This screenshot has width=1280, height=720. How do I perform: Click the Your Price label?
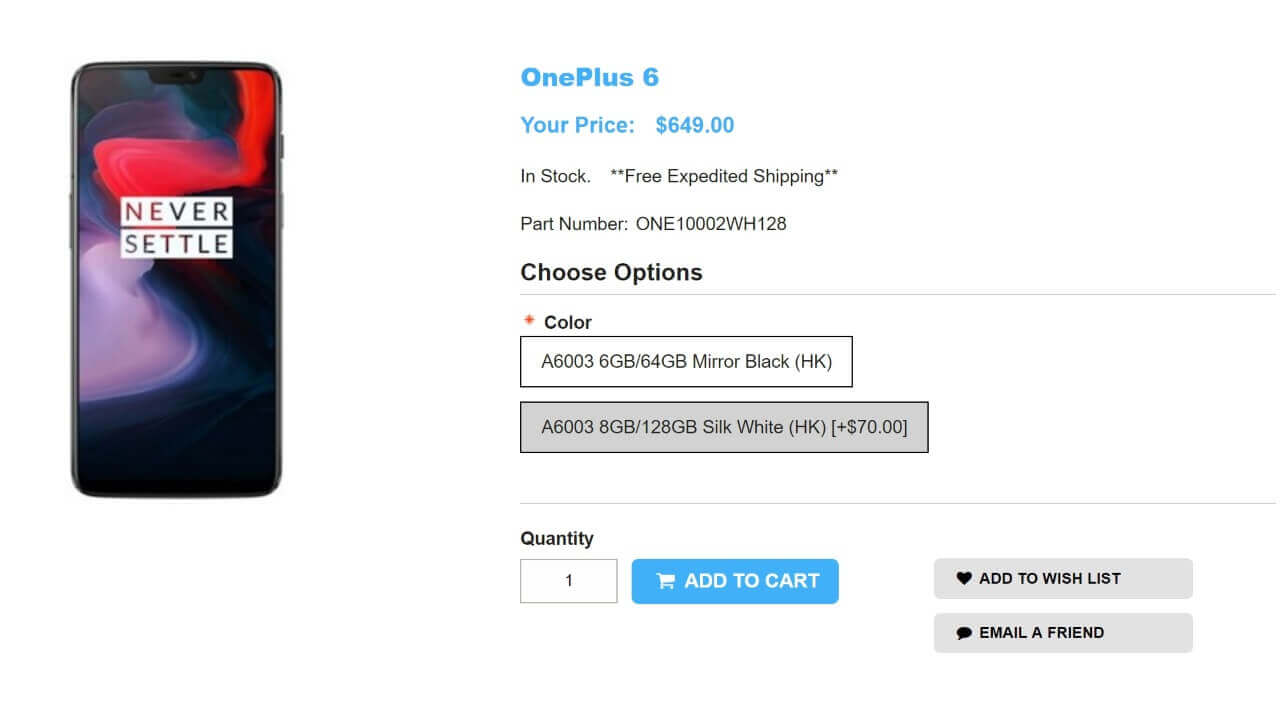pyautogui.click(x=577, y=125)
